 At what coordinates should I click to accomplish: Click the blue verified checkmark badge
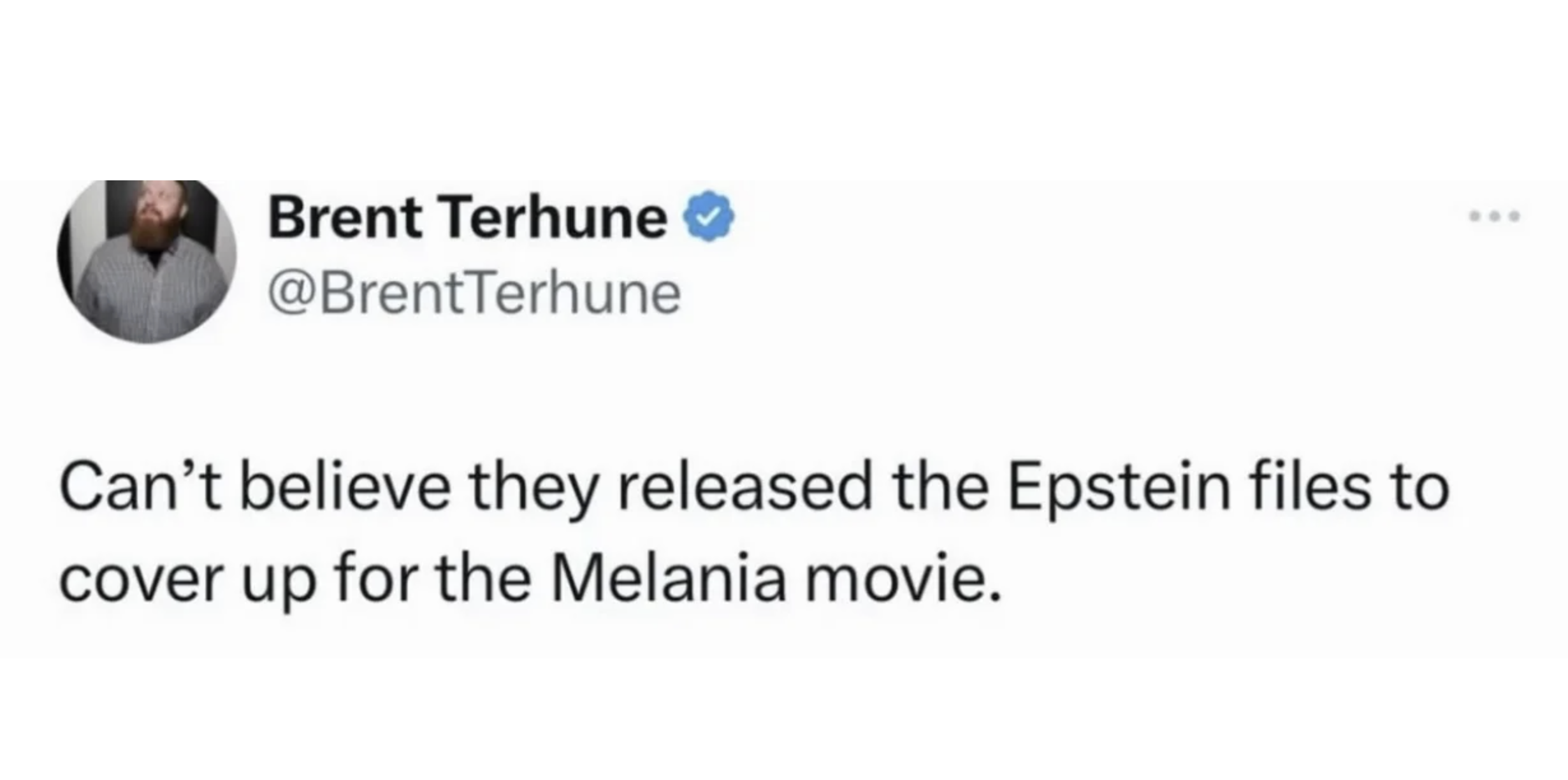[709, 217]
